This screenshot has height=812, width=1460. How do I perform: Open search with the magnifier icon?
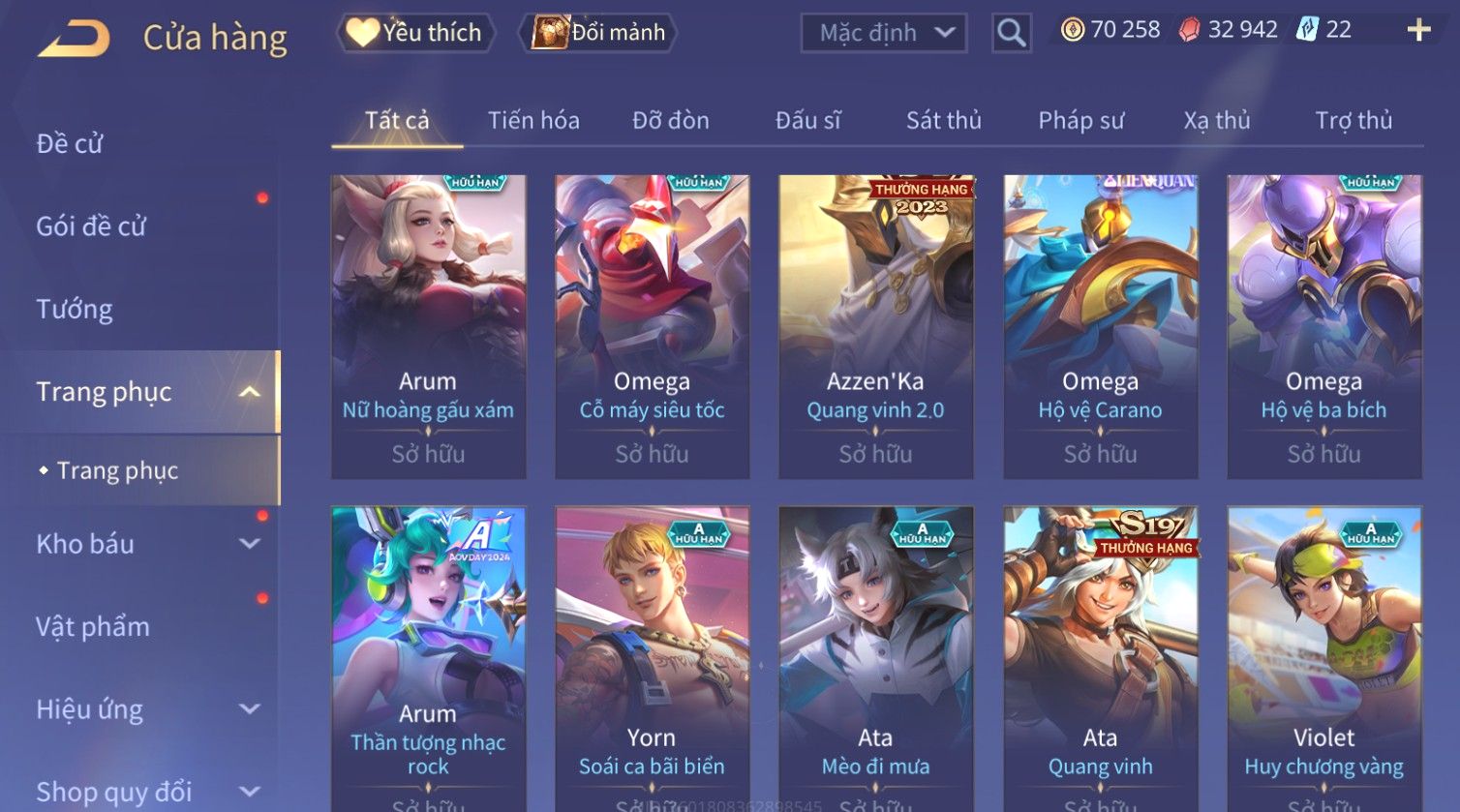(x=1011, y=33)
